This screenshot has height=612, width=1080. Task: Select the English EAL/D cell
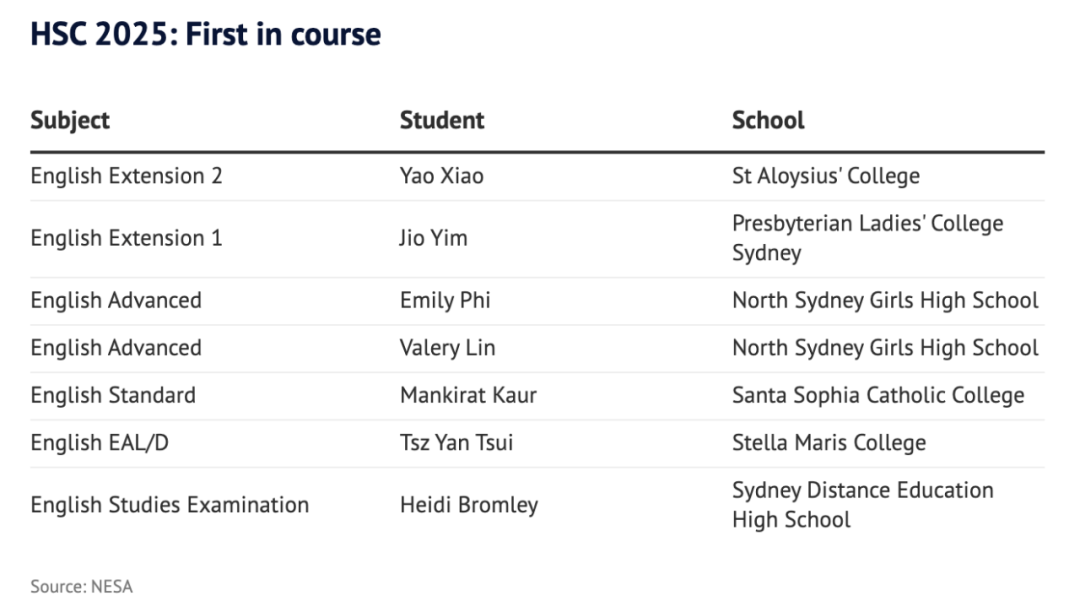[x=99, y=443]
